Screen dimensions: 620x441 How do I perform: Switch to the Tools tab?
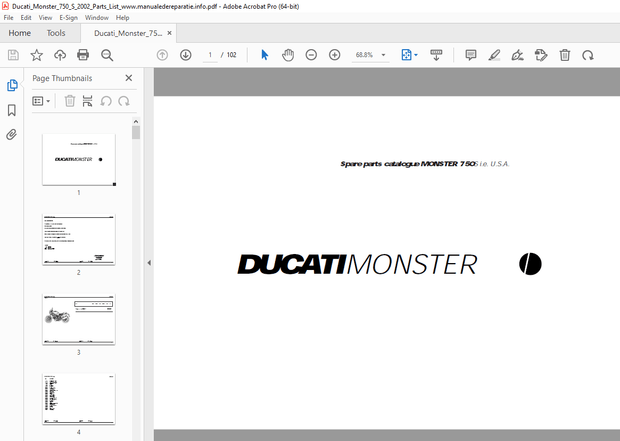56,33
